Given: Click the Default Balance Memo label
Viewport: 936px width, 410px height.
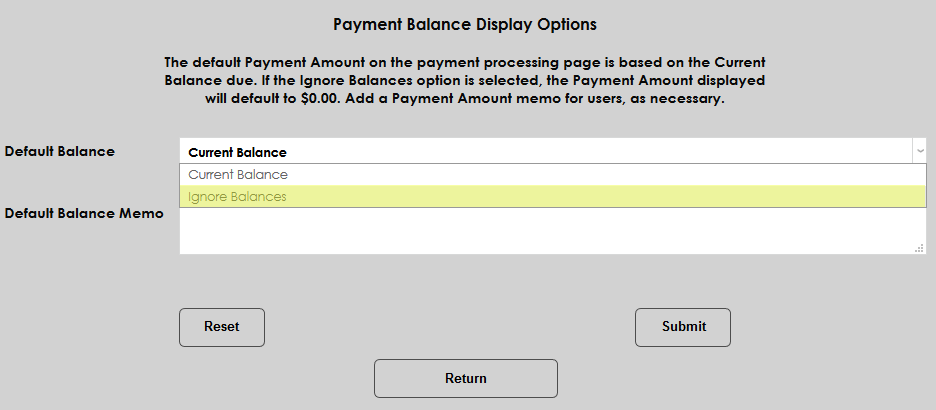Looking at the screenshot, I should (x=84, y=214).
